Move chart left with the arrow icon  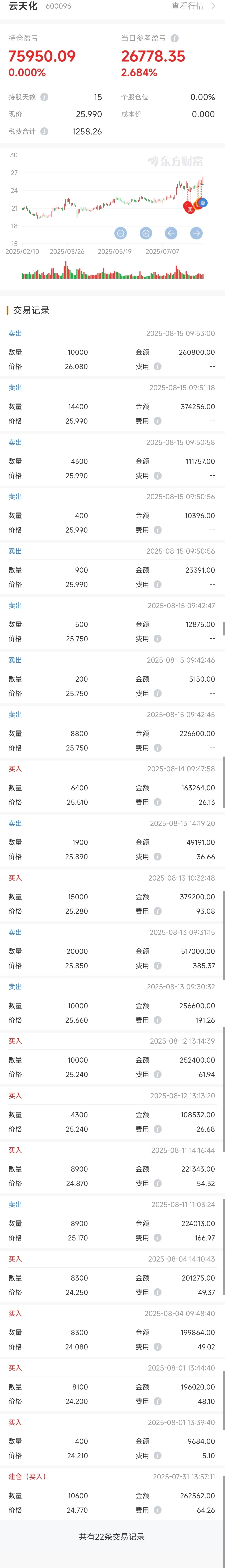171,233
